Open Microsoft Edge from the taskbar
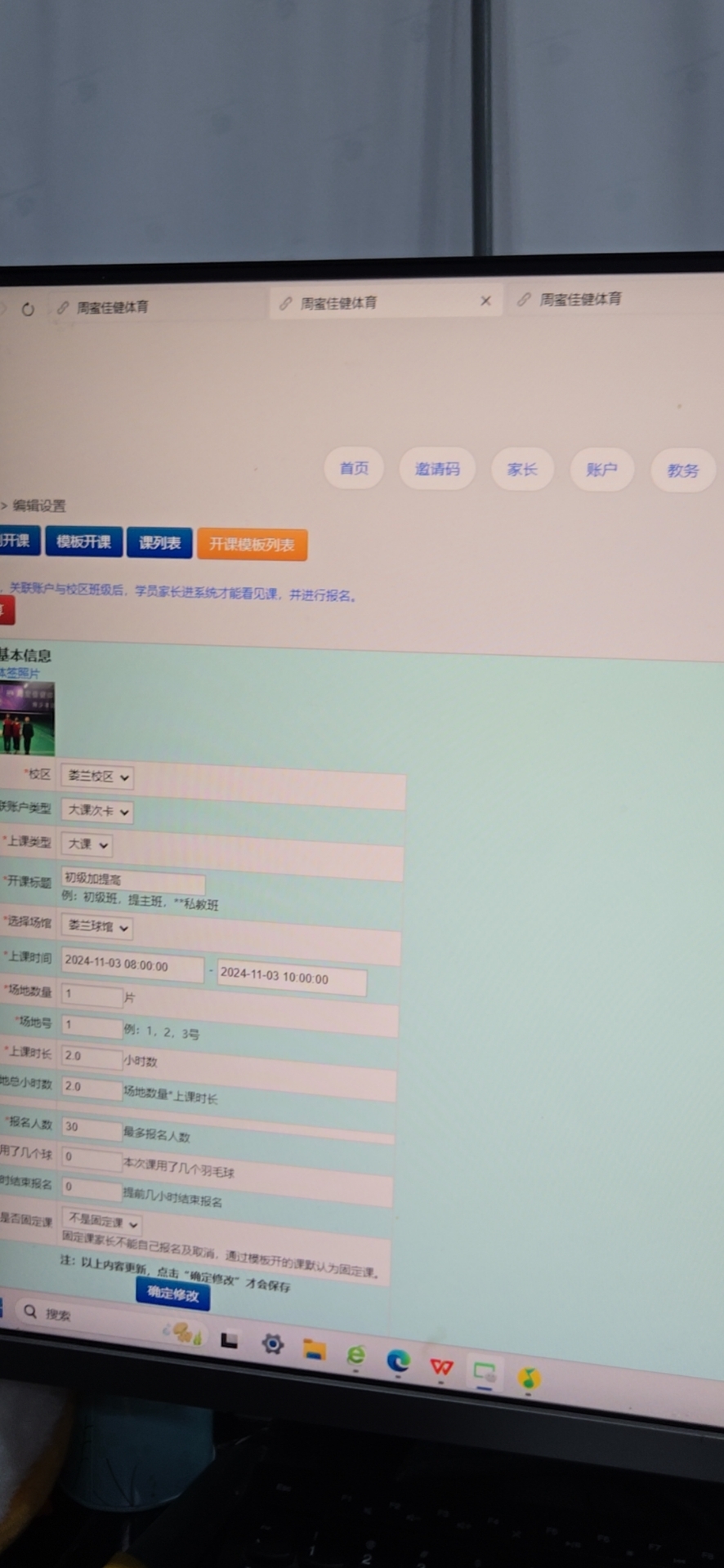The image size is (724, 1568). click(x=398, y=1361)
